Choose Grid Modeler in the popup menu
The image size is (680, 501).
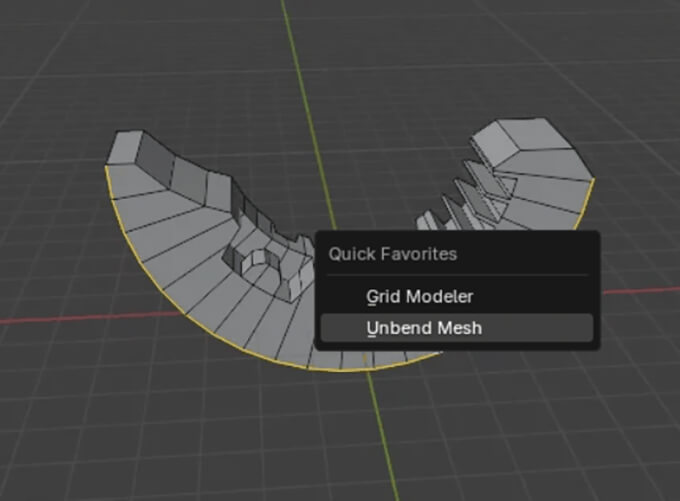pyautogui.click(x=419, y=297)
